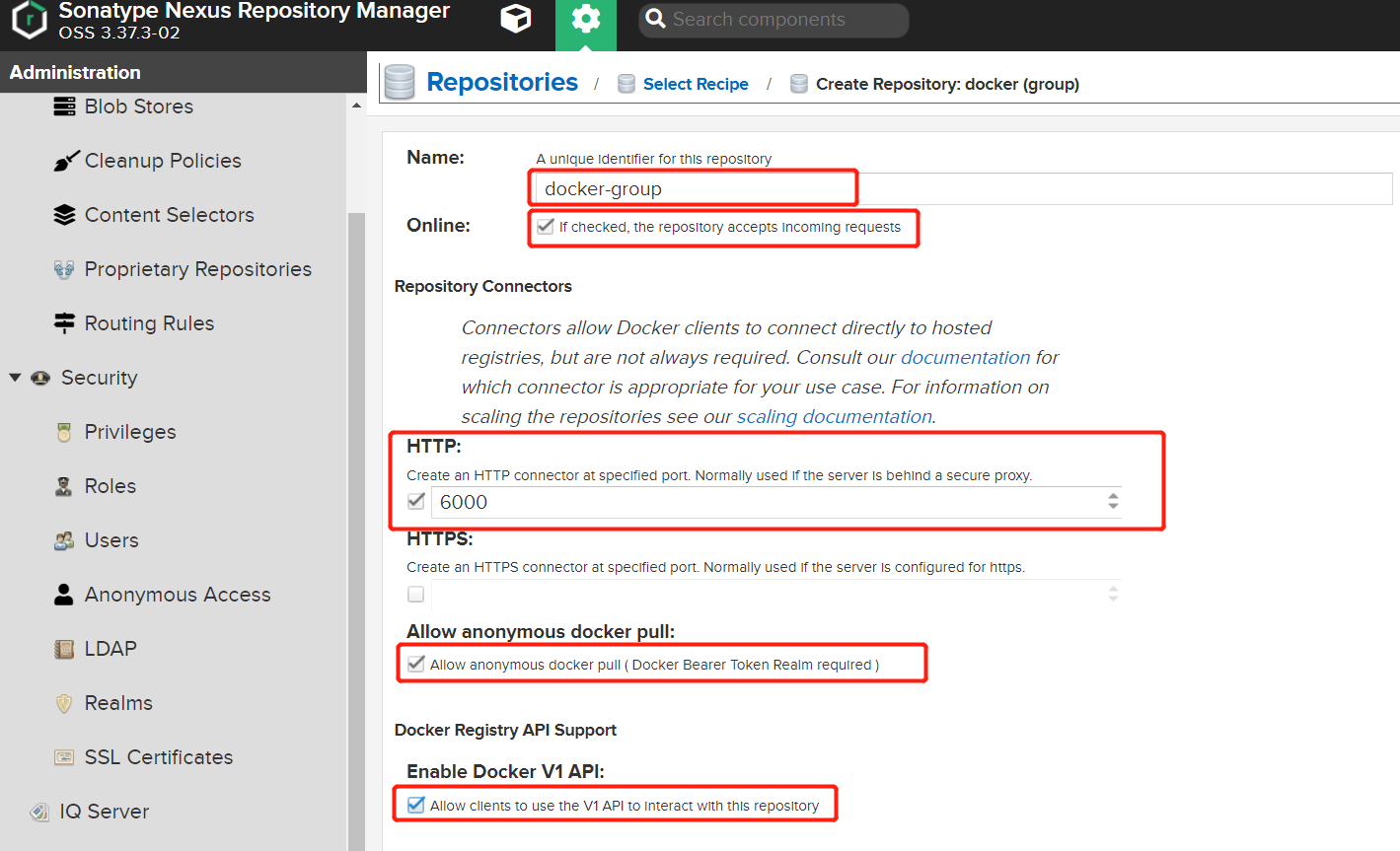
Task: Click the HTTP port field showing 6000
Action: pos(769,502)
